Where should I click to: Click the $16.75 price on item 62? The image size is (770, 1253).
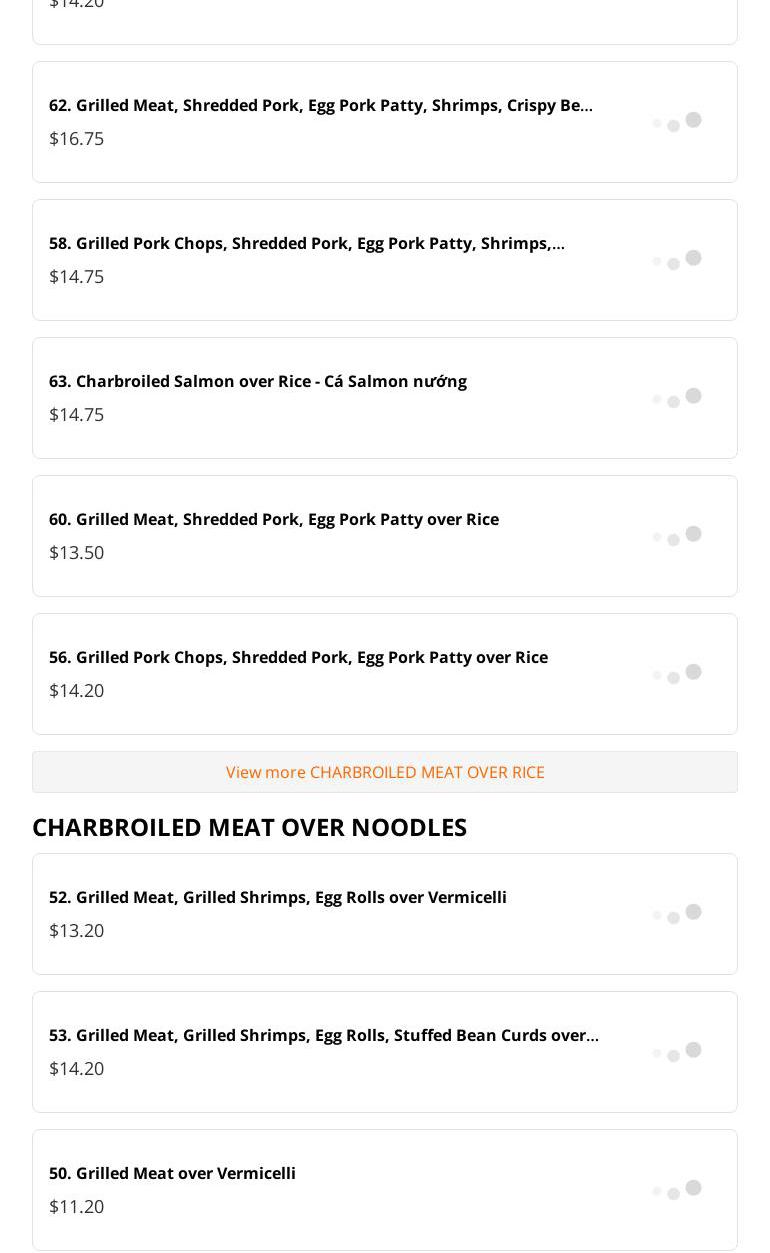pos(76,138)
